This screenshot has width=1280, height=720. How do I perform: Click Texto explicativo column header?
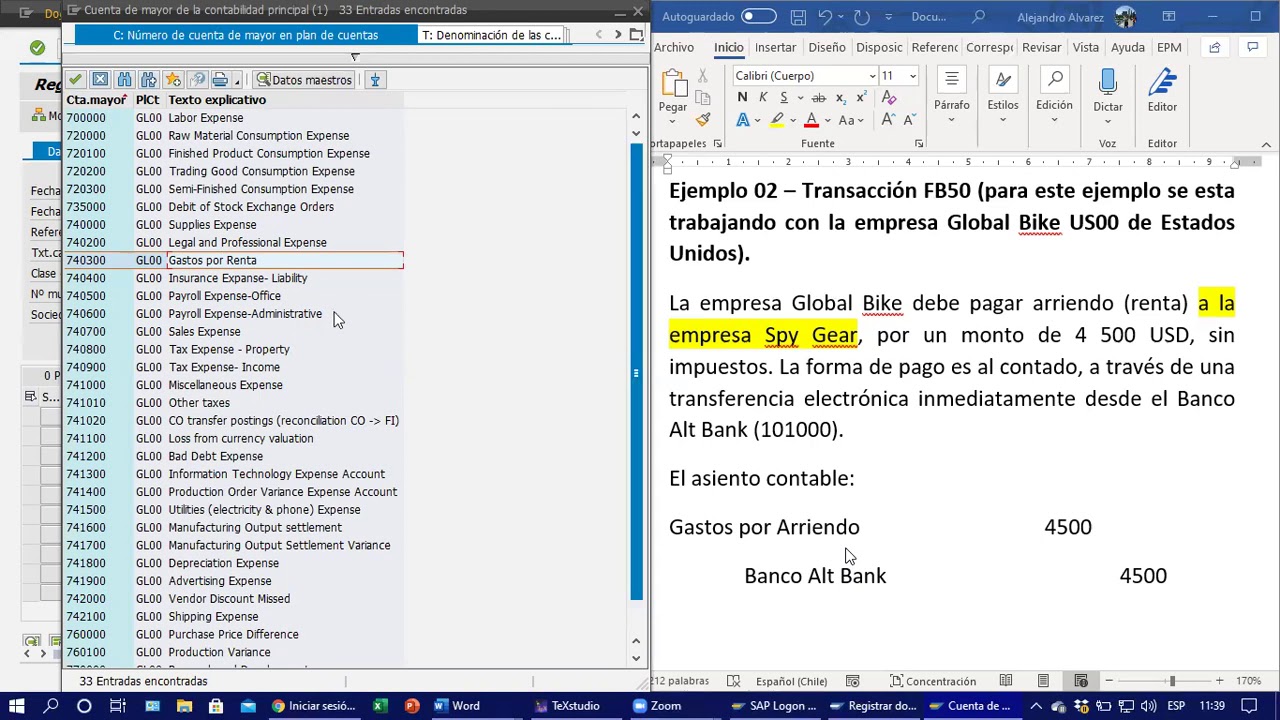pos(217,100)
